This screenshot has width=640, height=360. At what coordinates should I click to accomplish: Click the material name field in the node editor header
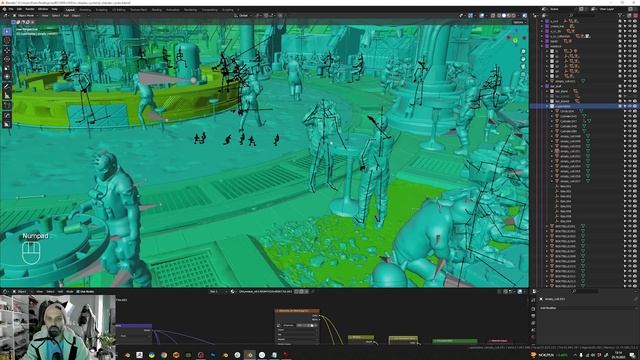tap(265, 291)
